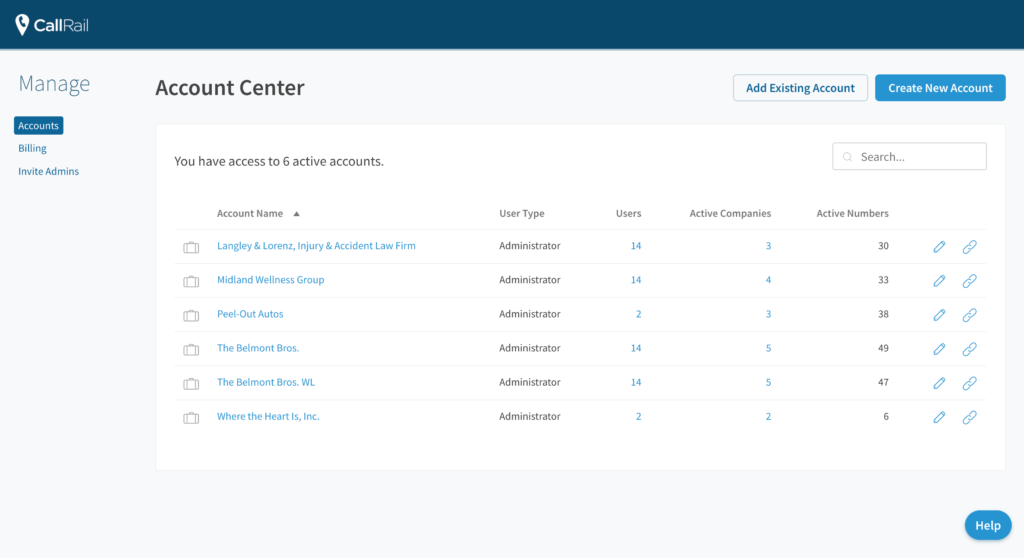
Task: Open Midland Wellness Group account
Action: pos(270,280)
